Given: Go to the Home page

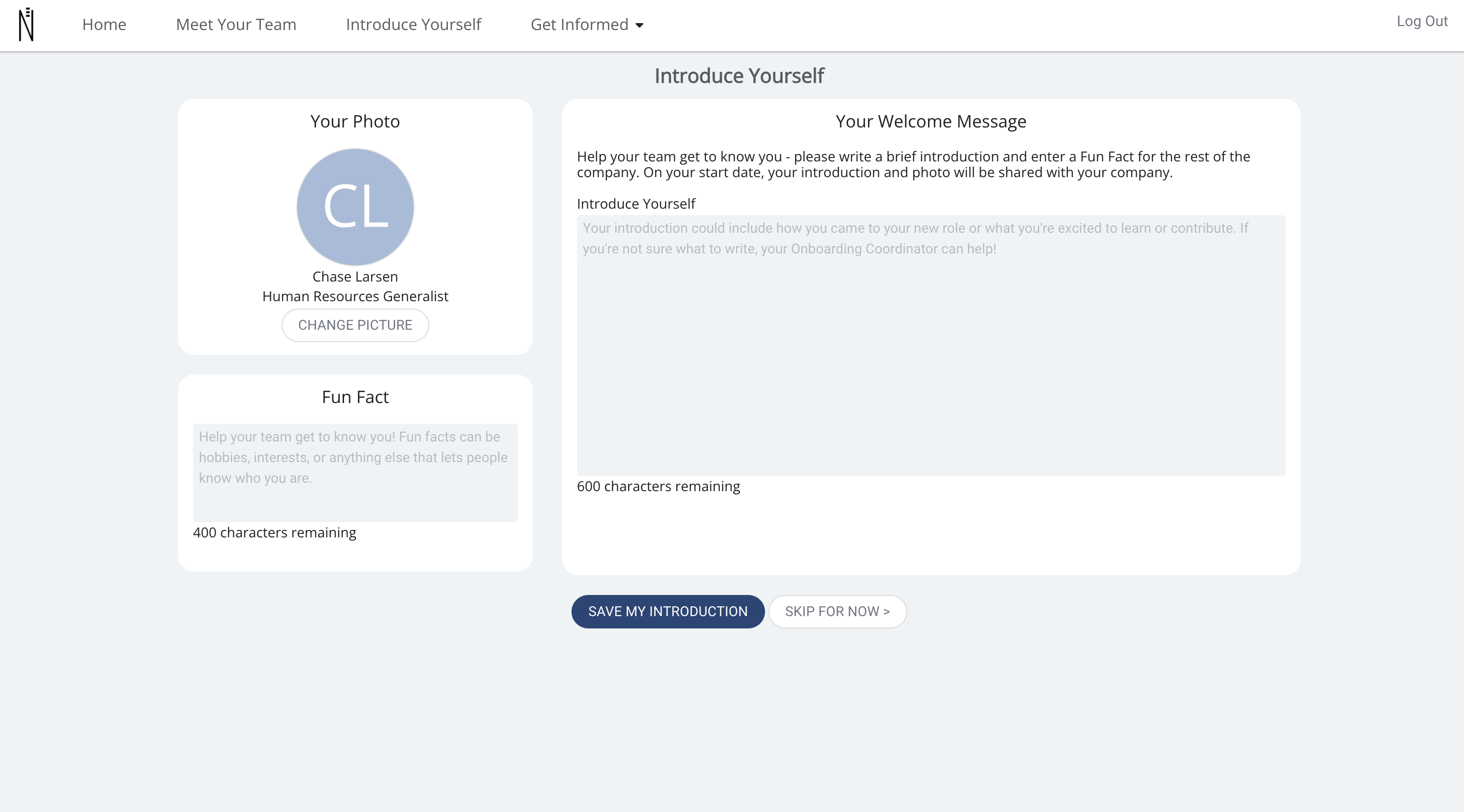Looking at the screenshot, I should [x=104, y=25].
